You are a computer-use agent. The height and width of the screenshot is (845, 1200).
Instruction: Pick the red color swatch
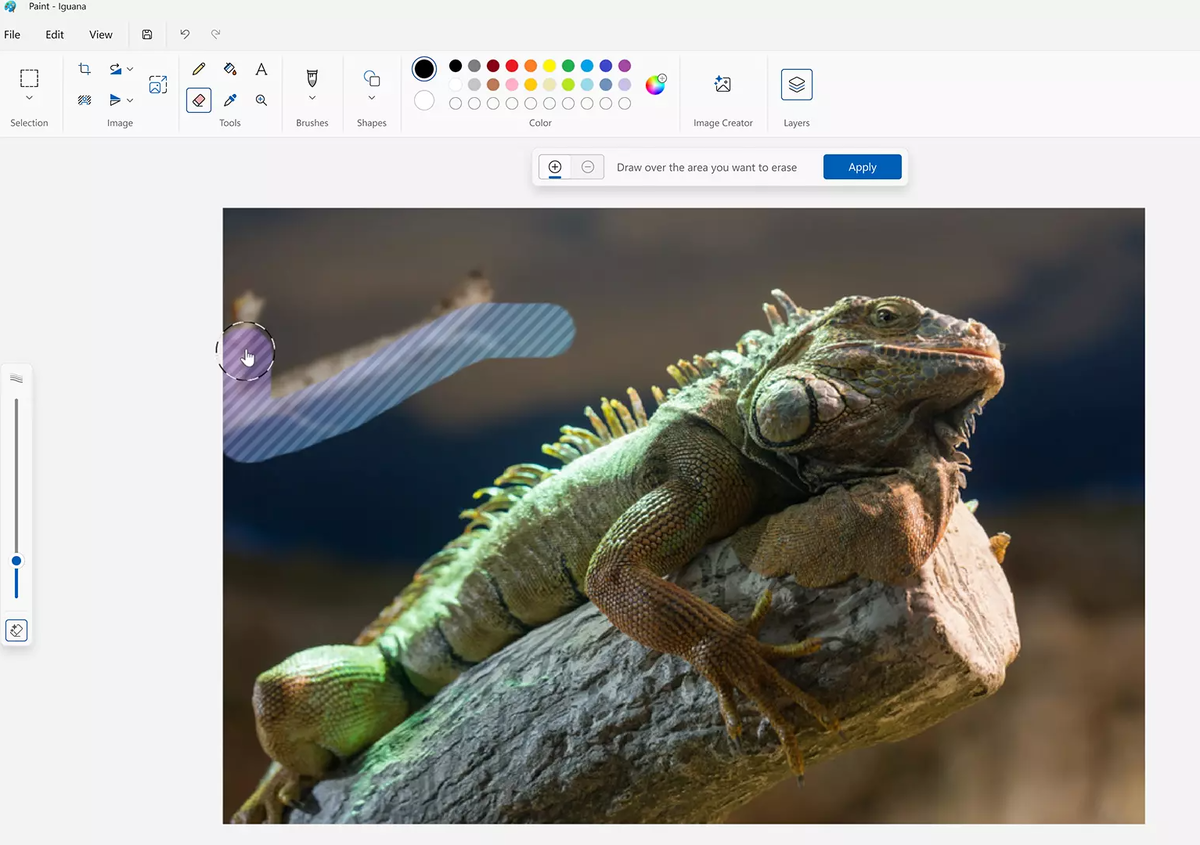pyautogui.click(x=512, y=66)
